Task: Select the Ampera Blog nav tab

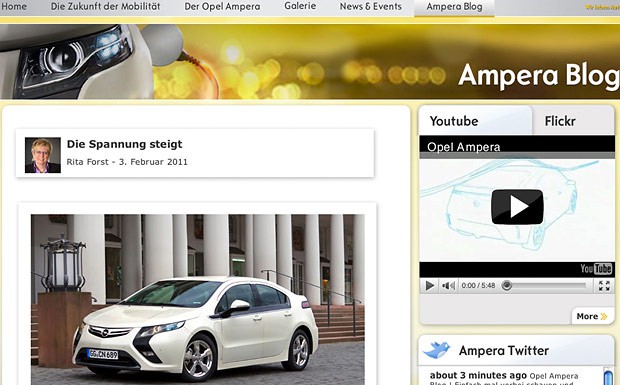Action: point(454,7)
